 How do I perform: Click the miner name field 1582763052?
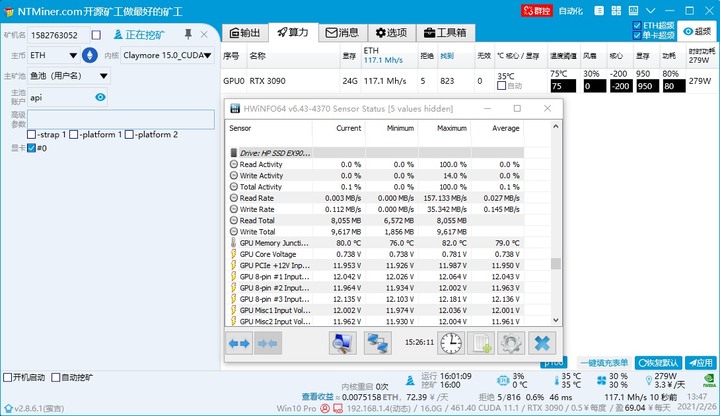click(x=58, y=35)
